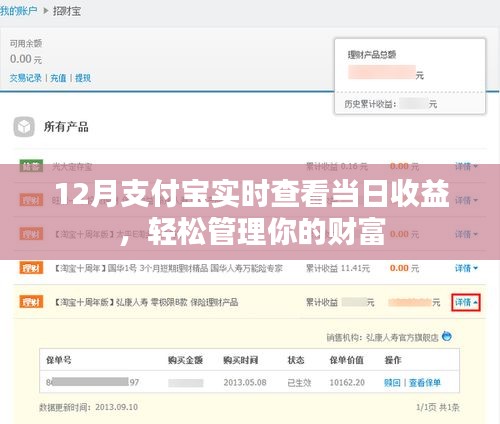The image size is (500, 424).
Task: Expand 详情 on the 大甲E row
Action: tap(466, 234)
